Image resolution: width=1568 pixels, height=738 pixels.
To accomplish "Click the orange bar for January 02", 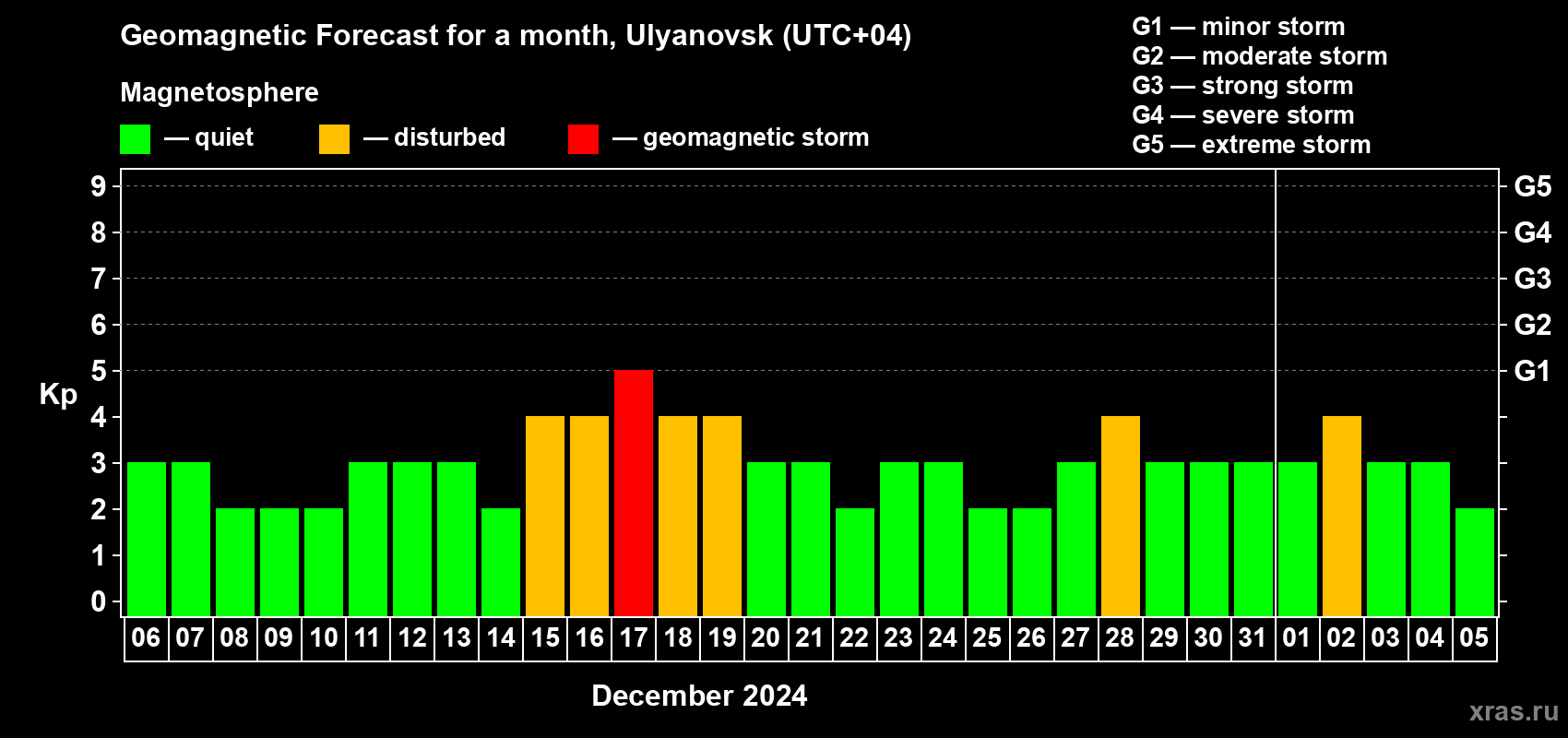I will (1342, 517).
